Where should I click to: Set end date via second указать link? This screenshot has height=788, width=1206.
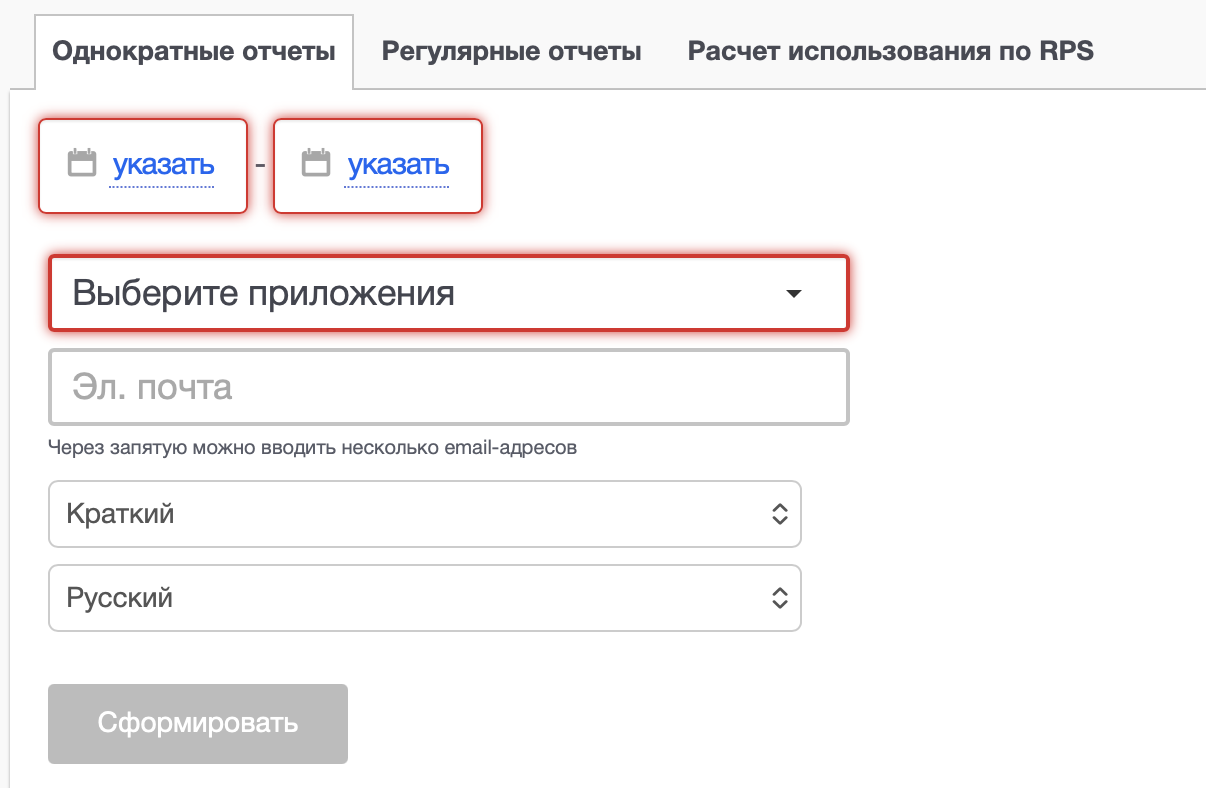click(x=398, y=165)
